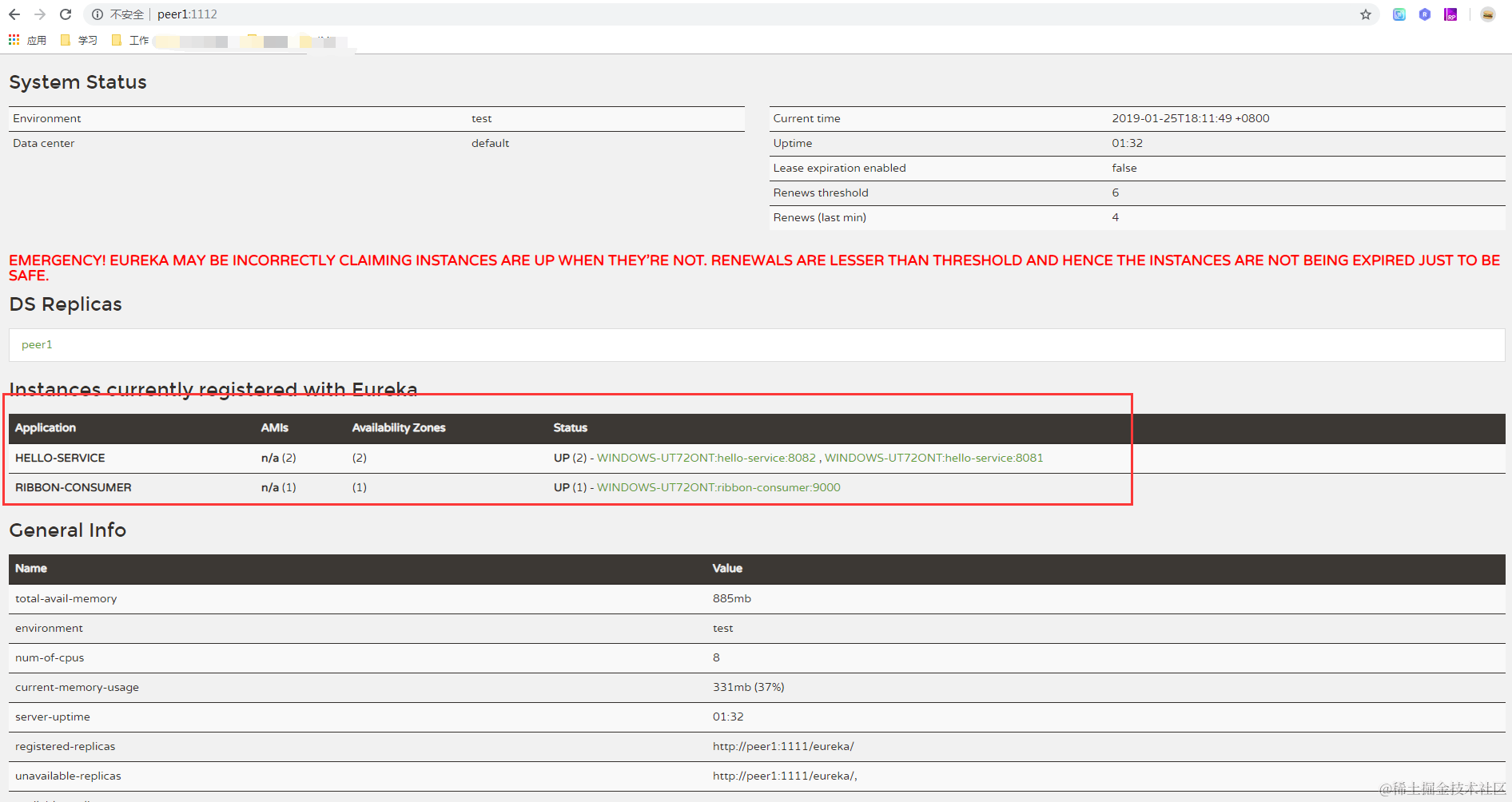The height and width of the screenshot is (802, 1512).
Task: Open the round blue extension icon
Action: (x=1425, y=14)
